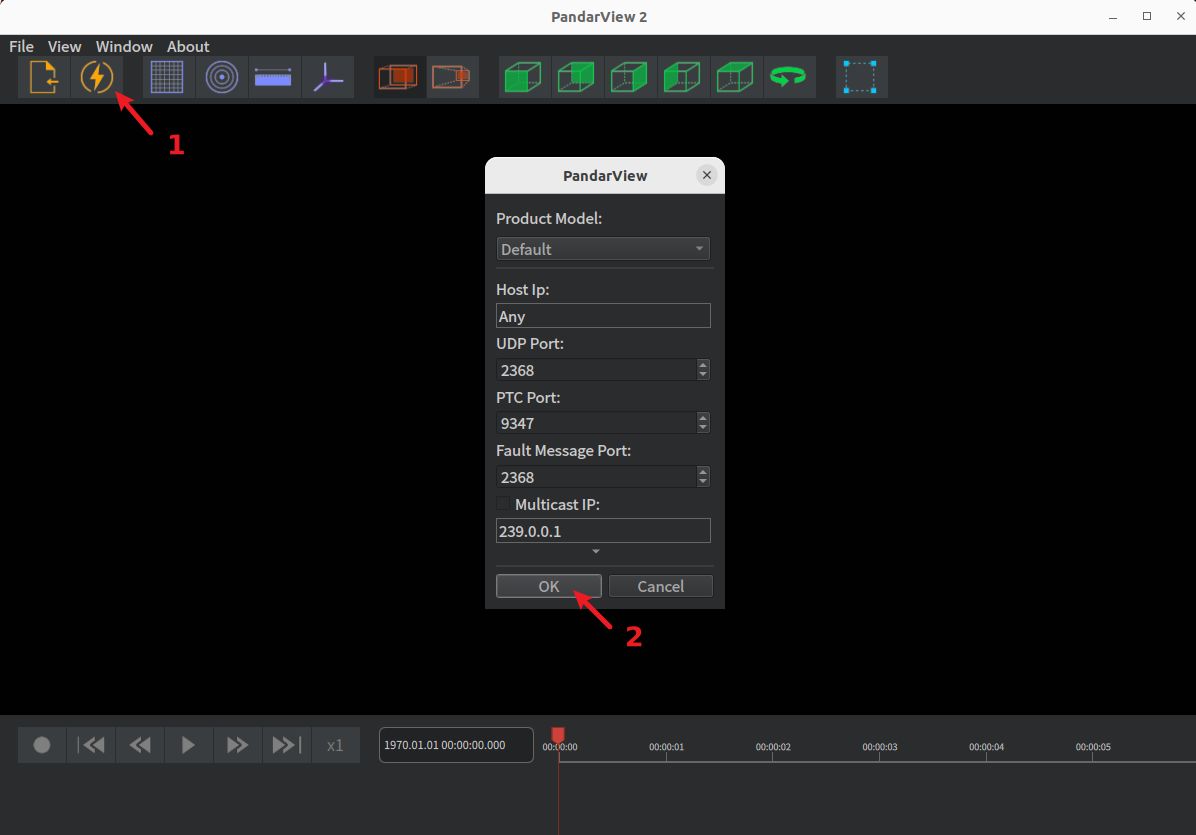This screenshot has height=835, width=1196.
Task: Enable the Multicast IP checkbox
Action: [503, 504]
